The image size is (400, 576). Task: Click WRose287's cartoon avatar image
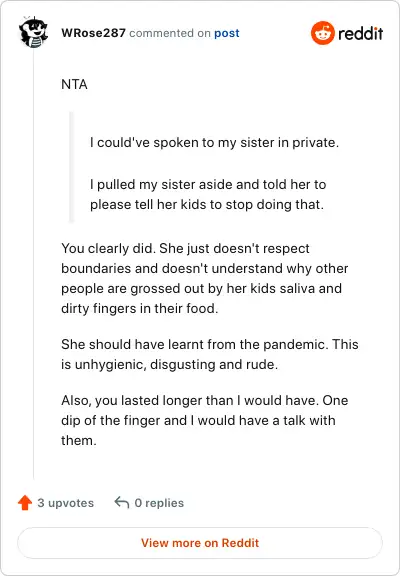pos(33,32)
